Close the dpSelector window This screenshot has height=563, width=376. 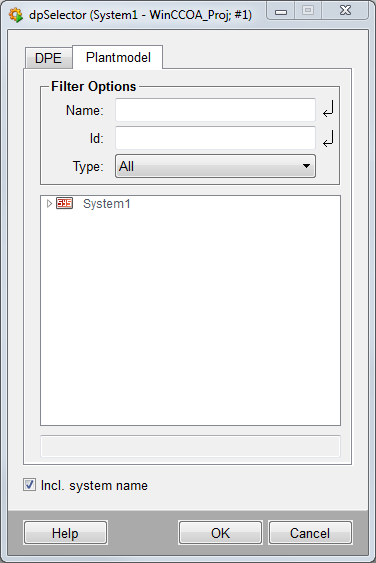pyautogui.click(x=345, y=11)
